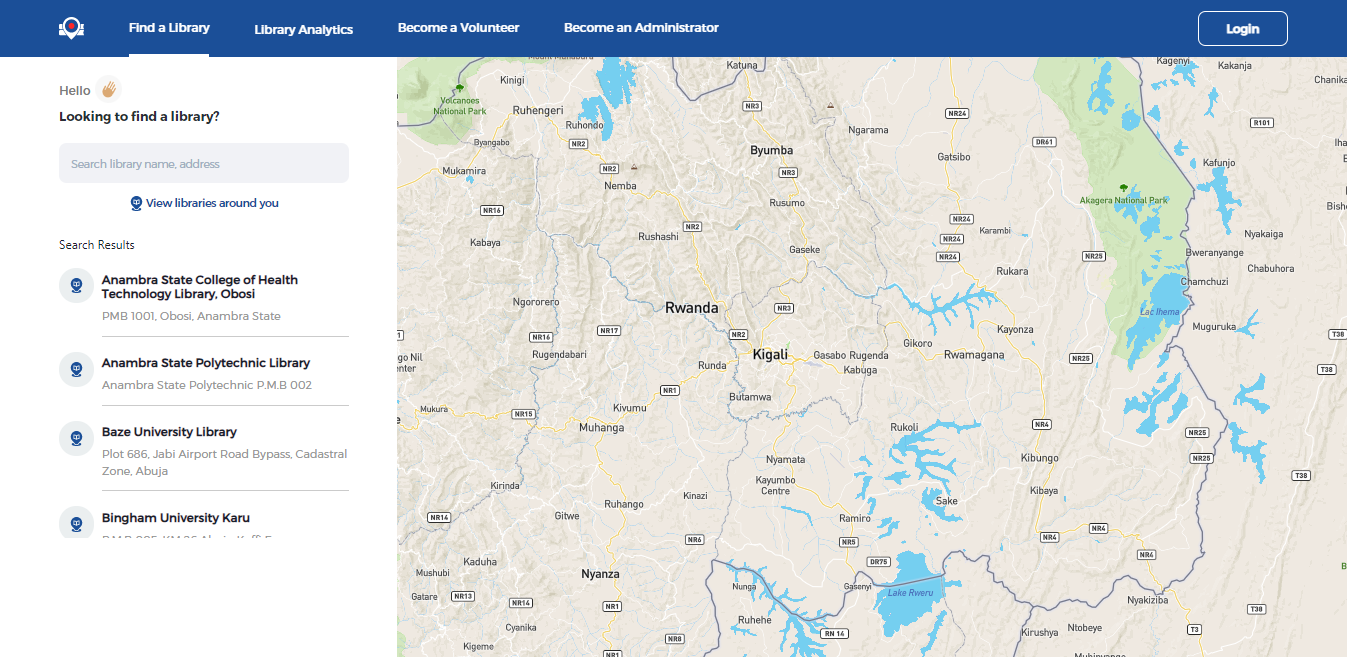This screenshot has width=1347, height=657.
Task: Click the DR75 road shield on map
Action: pyautogui.click(x=879, y=562)
